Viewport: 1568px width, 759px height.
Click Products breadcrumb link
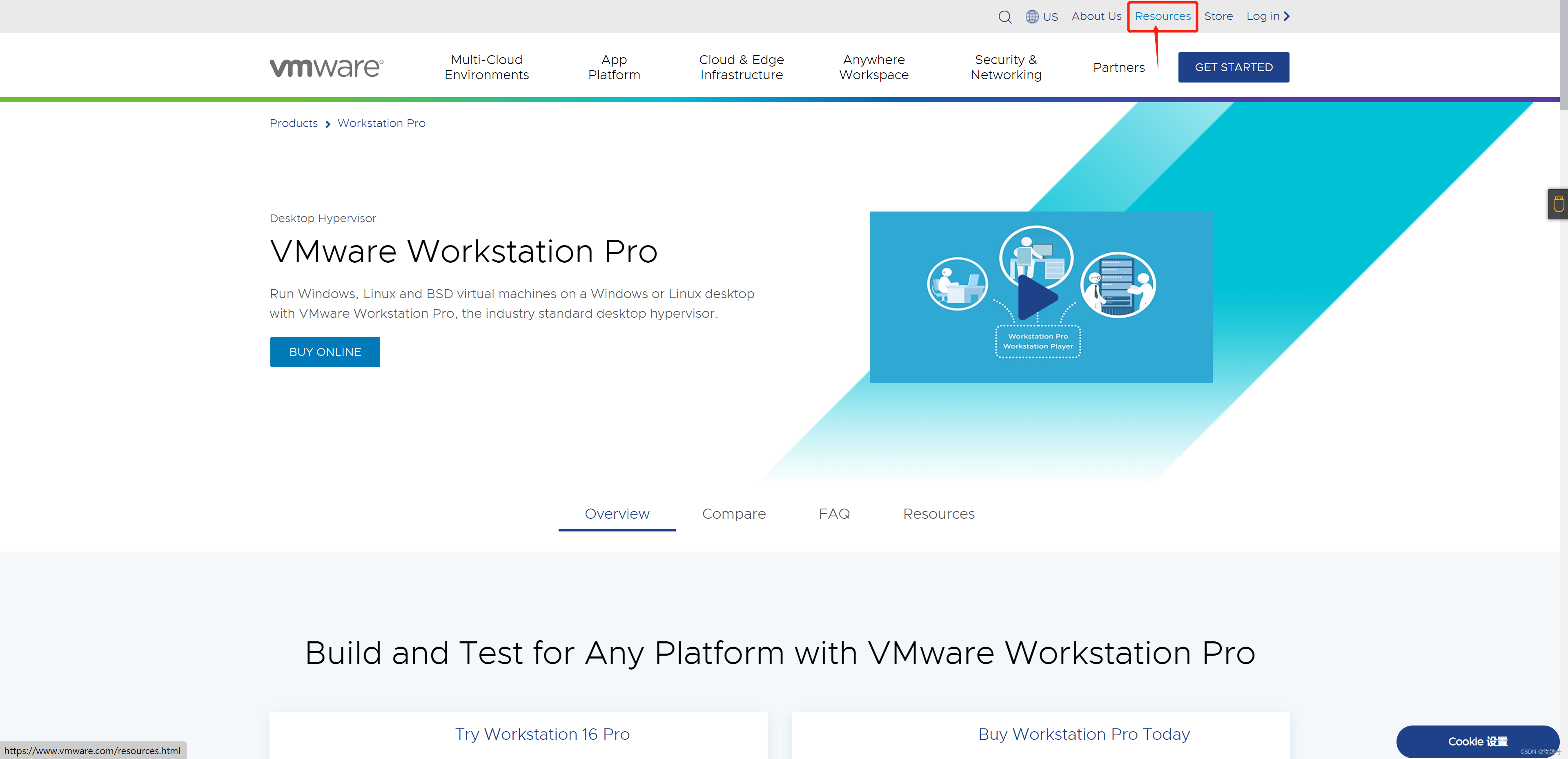[294, 123]
